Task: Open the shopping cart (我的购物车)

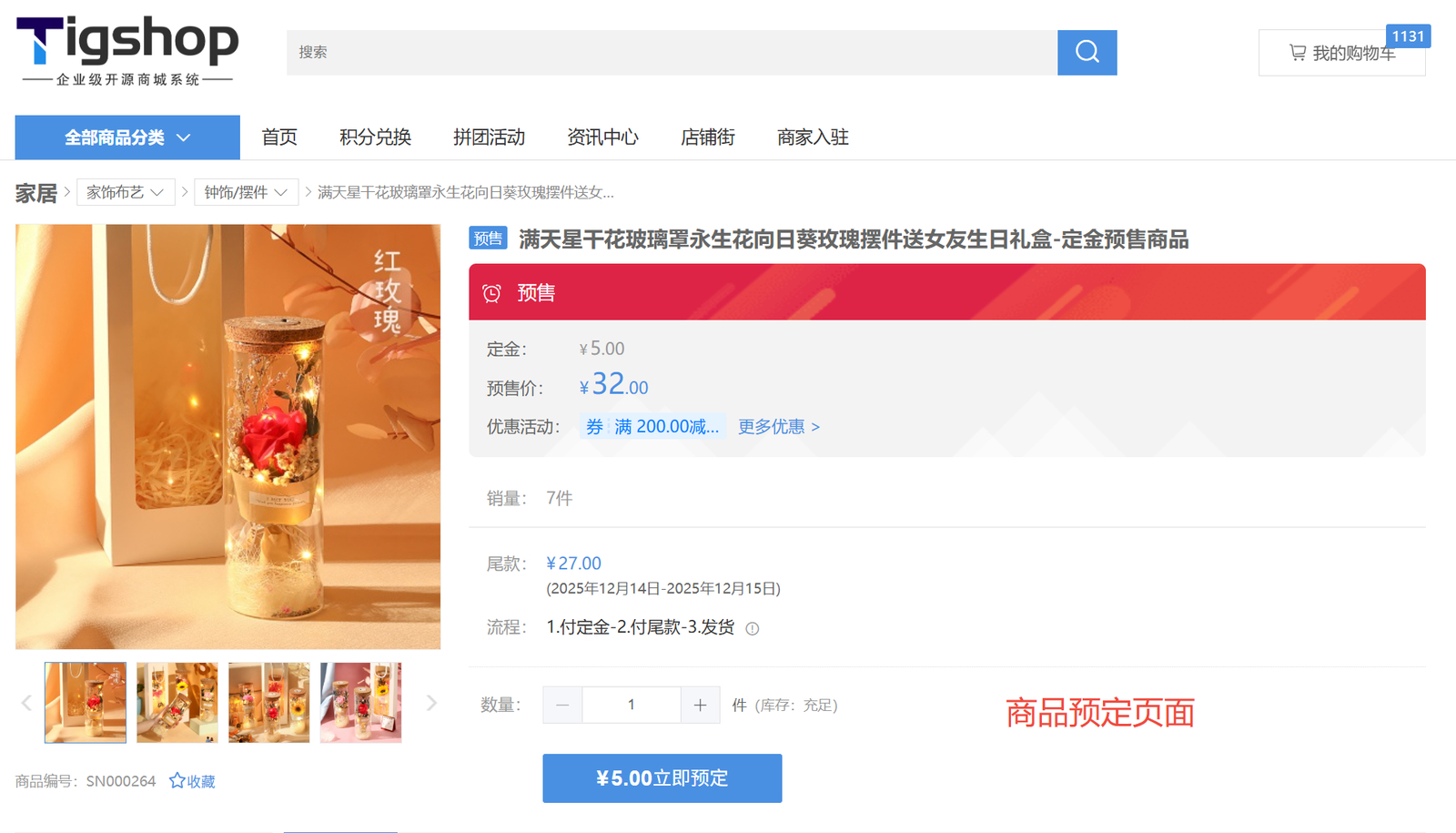Action: [1341, 53]
